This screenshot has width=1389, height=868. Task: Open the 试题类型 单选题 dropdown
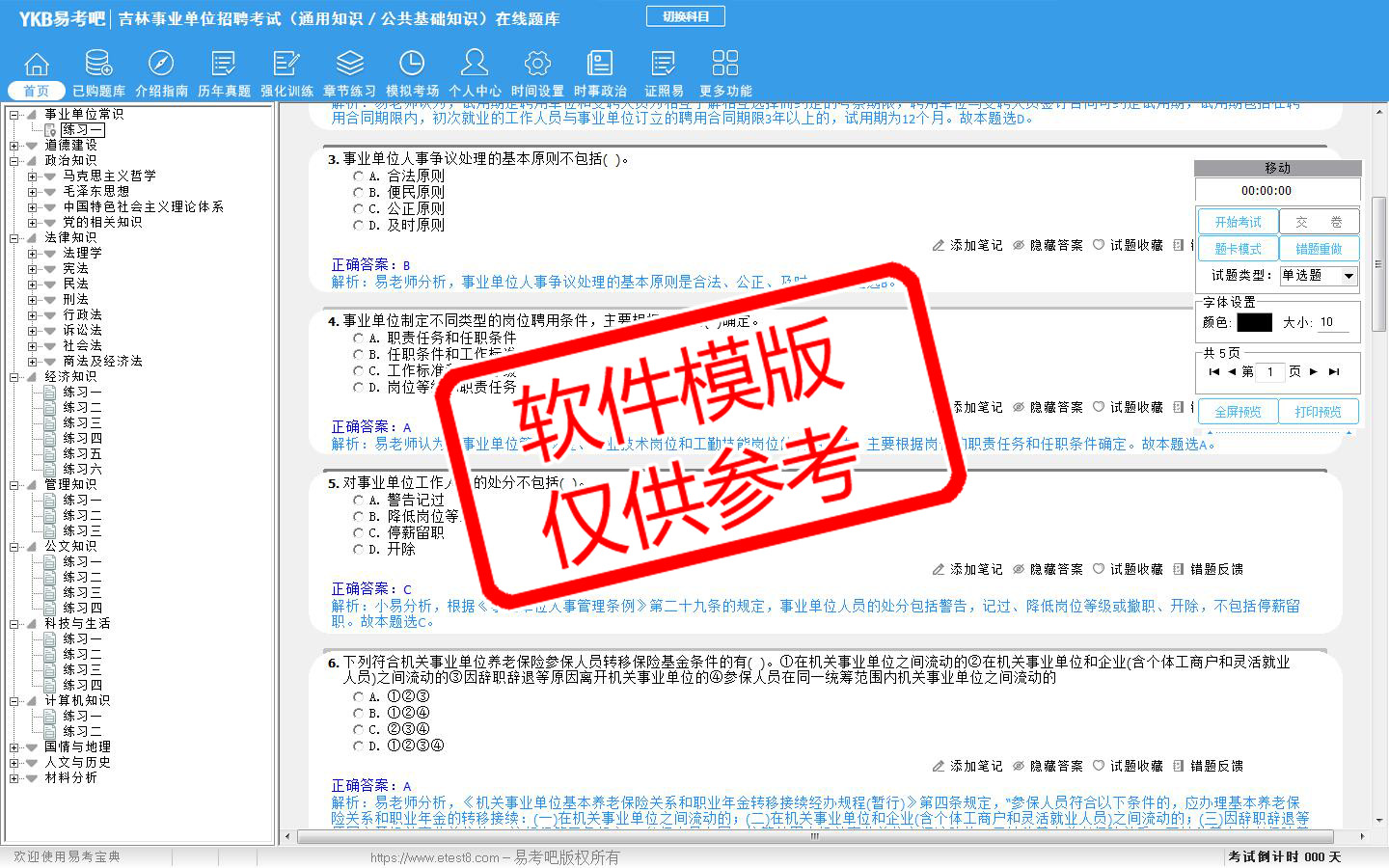pos(1348,276)
